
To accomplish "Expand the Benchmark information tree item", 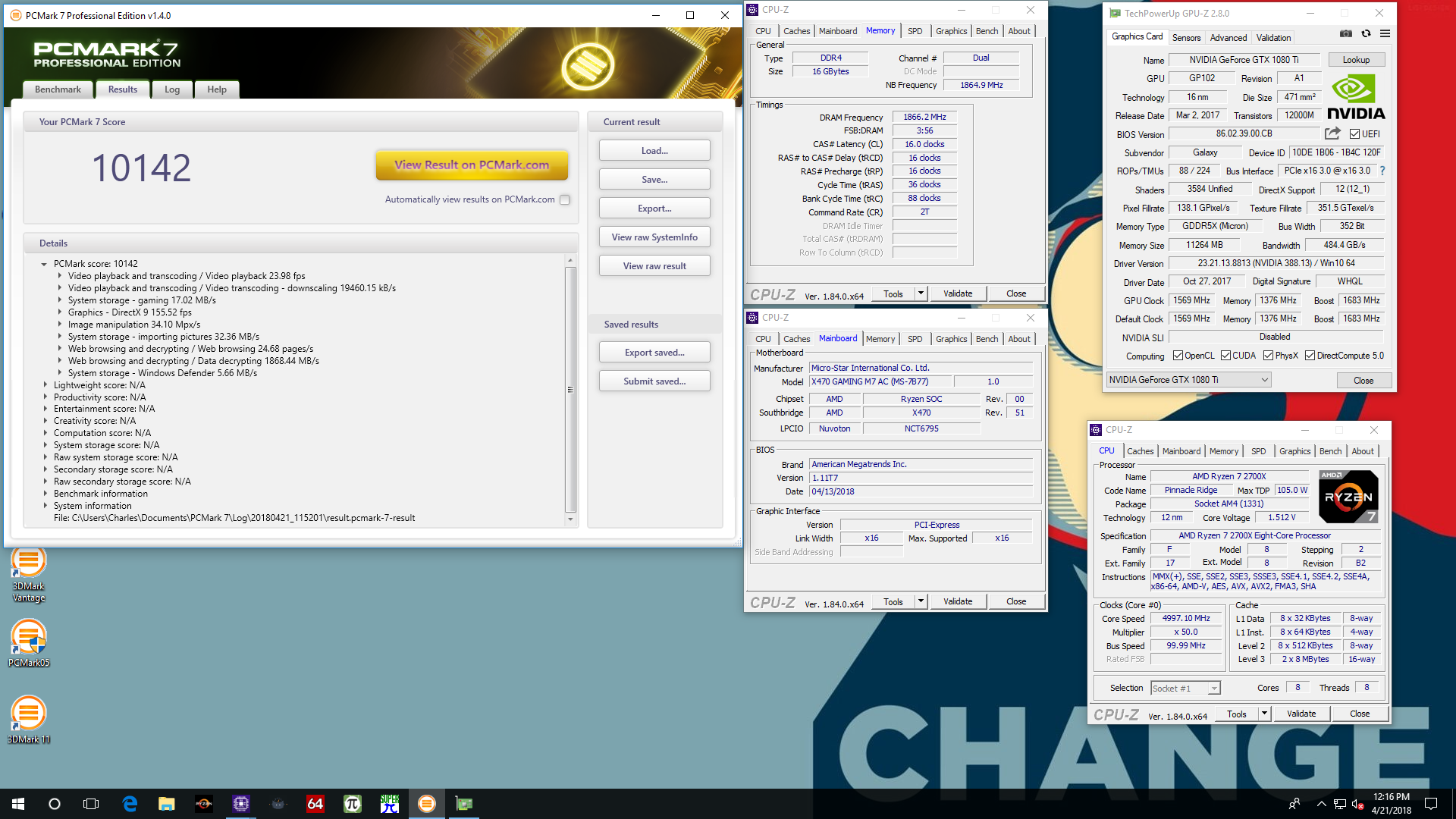I will coord(45,494).
